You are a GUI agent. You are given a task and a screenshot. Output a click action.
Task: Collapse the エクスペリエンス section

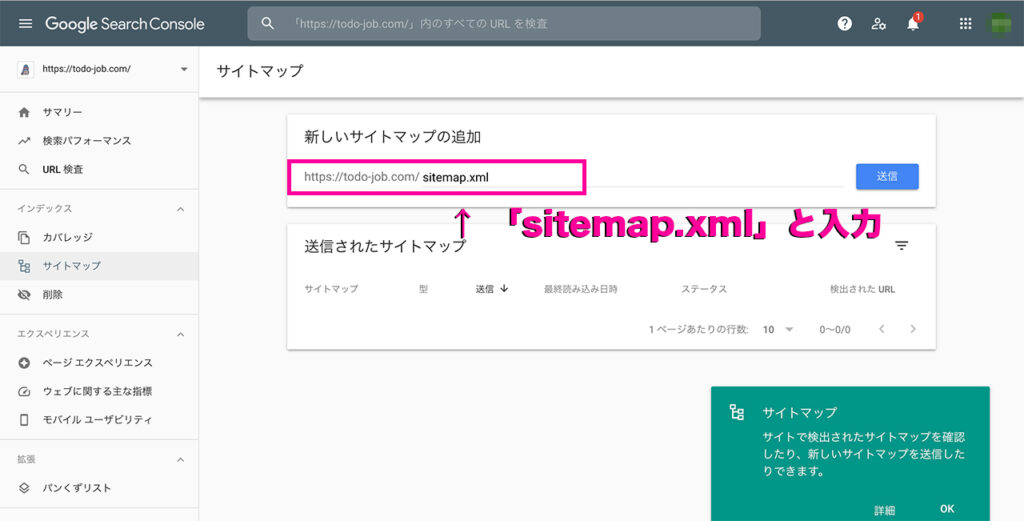point(181,334)
